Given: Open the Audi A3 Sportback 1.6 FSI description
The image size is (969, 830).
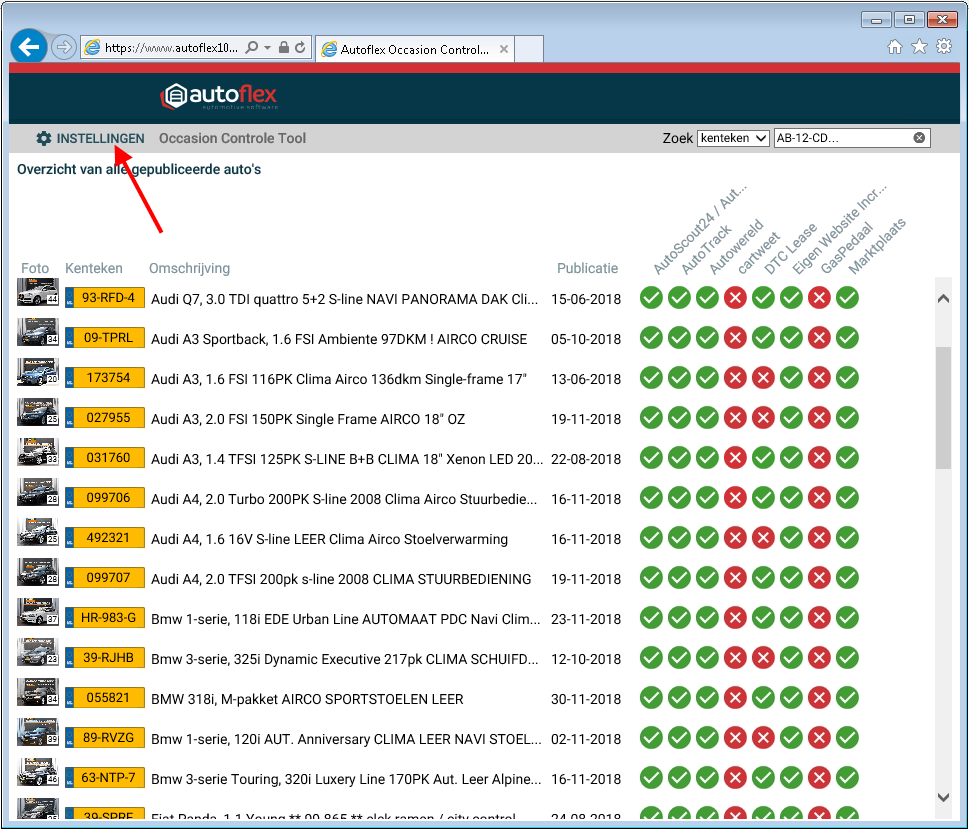Looking at the screenshot, I should pyautogui.click(x=339, y=339).
